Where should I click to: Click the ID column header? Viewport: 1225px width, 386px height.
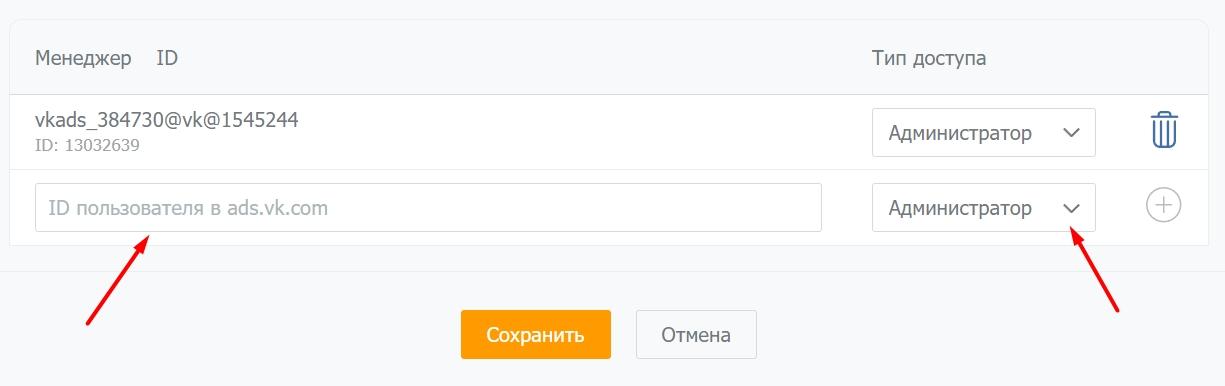click(x=167, y=58)
